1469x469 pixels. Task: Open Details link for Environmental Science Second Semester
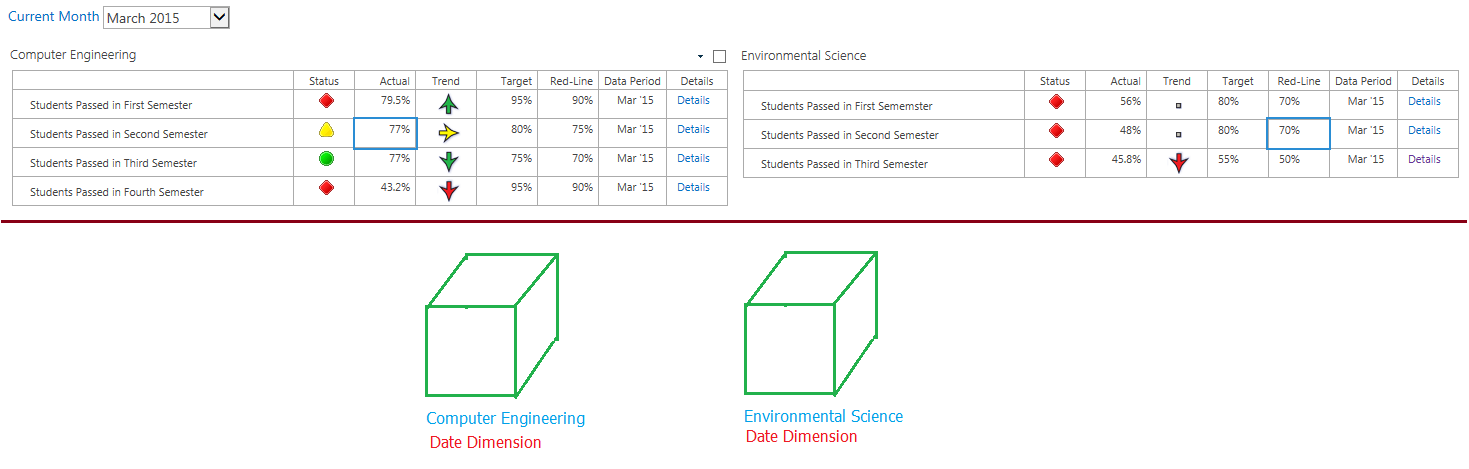tap(1424, 130)
